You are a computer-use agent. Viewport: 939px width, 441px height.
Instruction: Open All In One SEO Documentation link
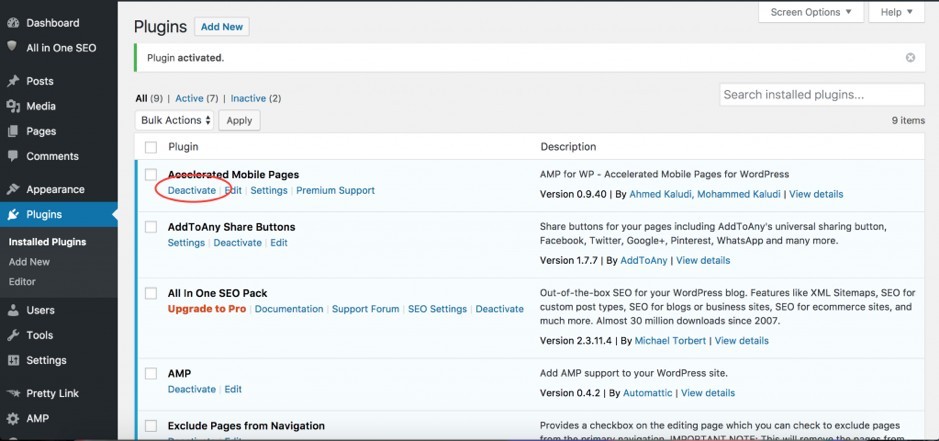(289, 309)
